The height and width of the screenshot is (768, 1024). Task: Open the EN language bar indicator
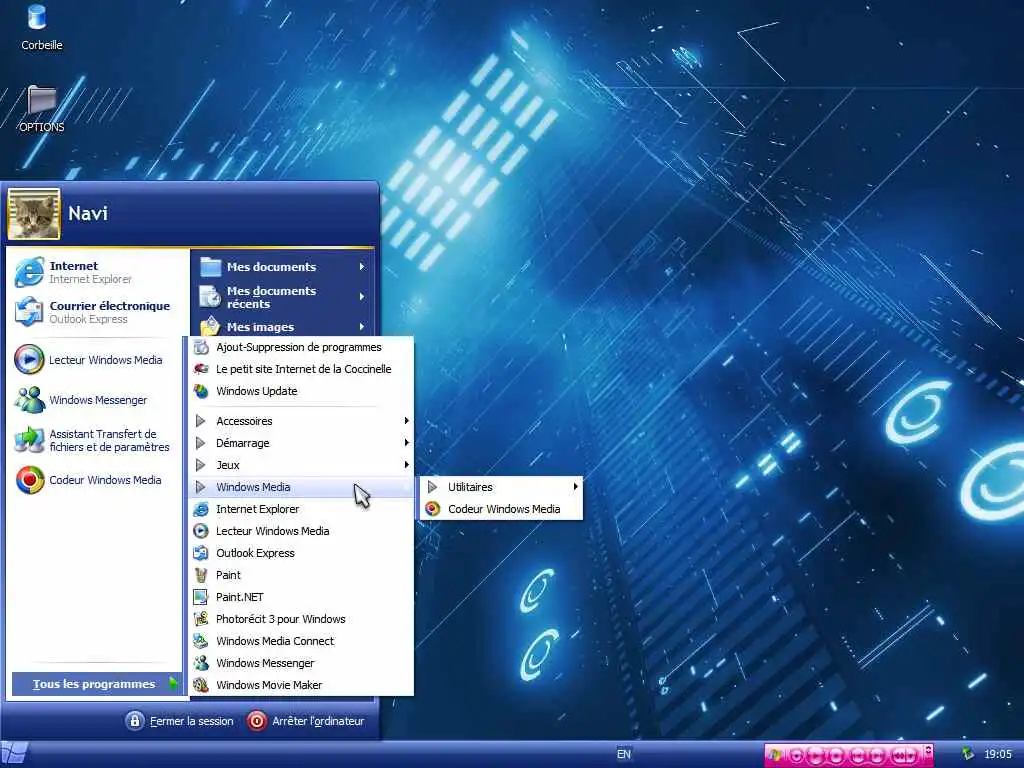point(624,754)
